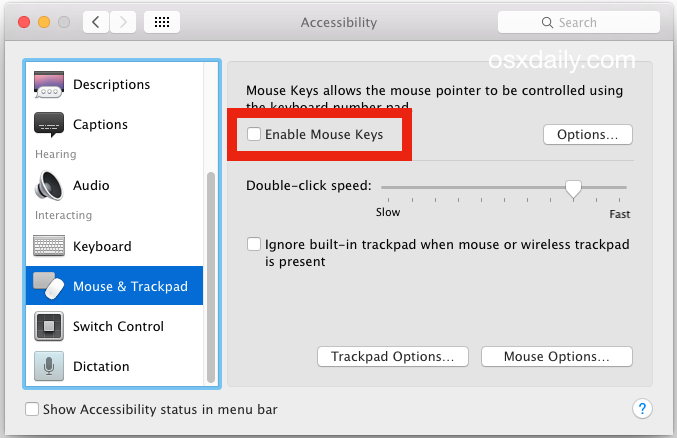The width and height of the screenshot is (677, 438).
Task: Go back with the left chevron
Action: coord(96,22)
